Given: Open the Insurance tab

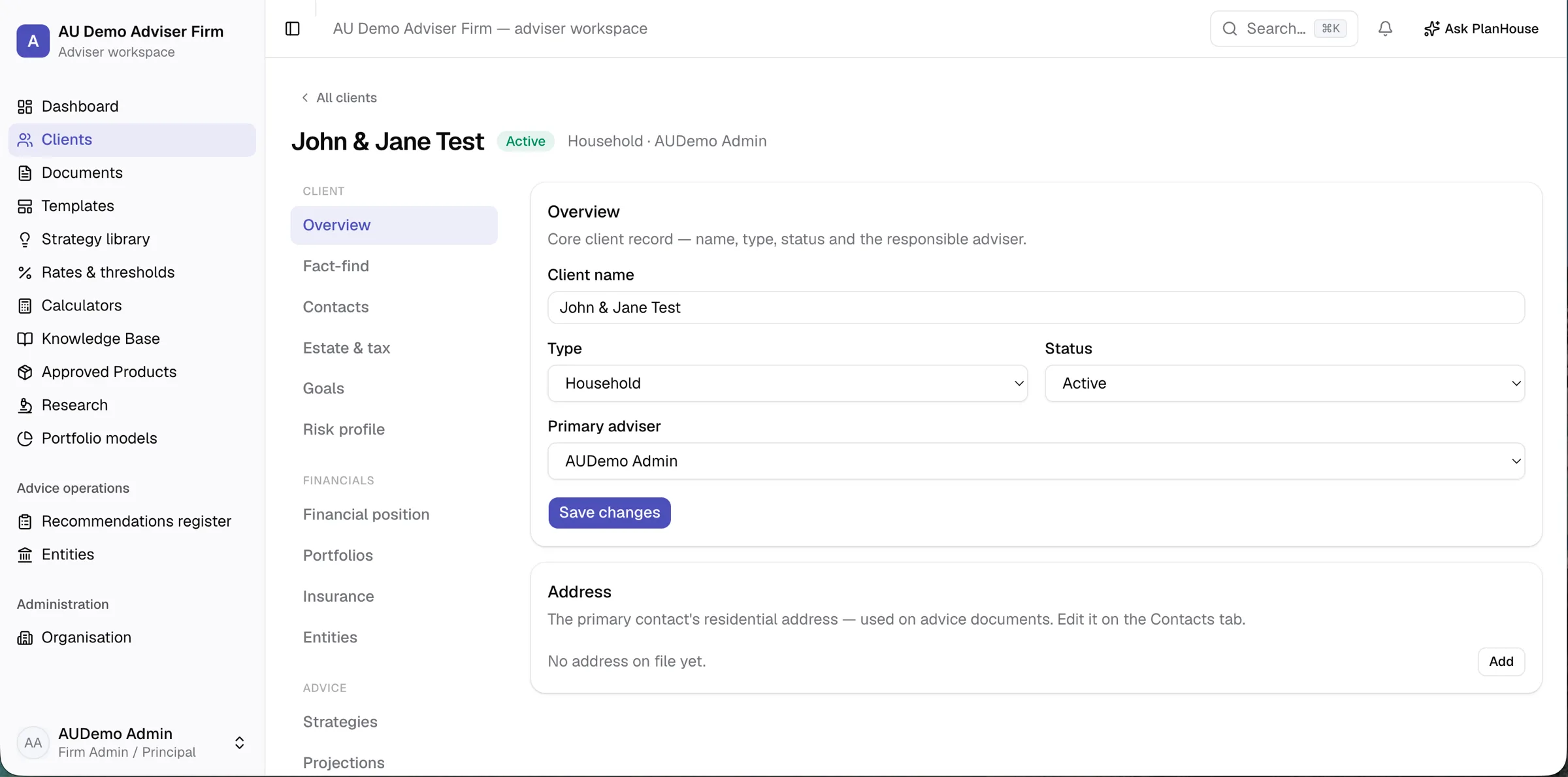Looking at the screenshot, I should pyautogui.click(x=394, y=597).
